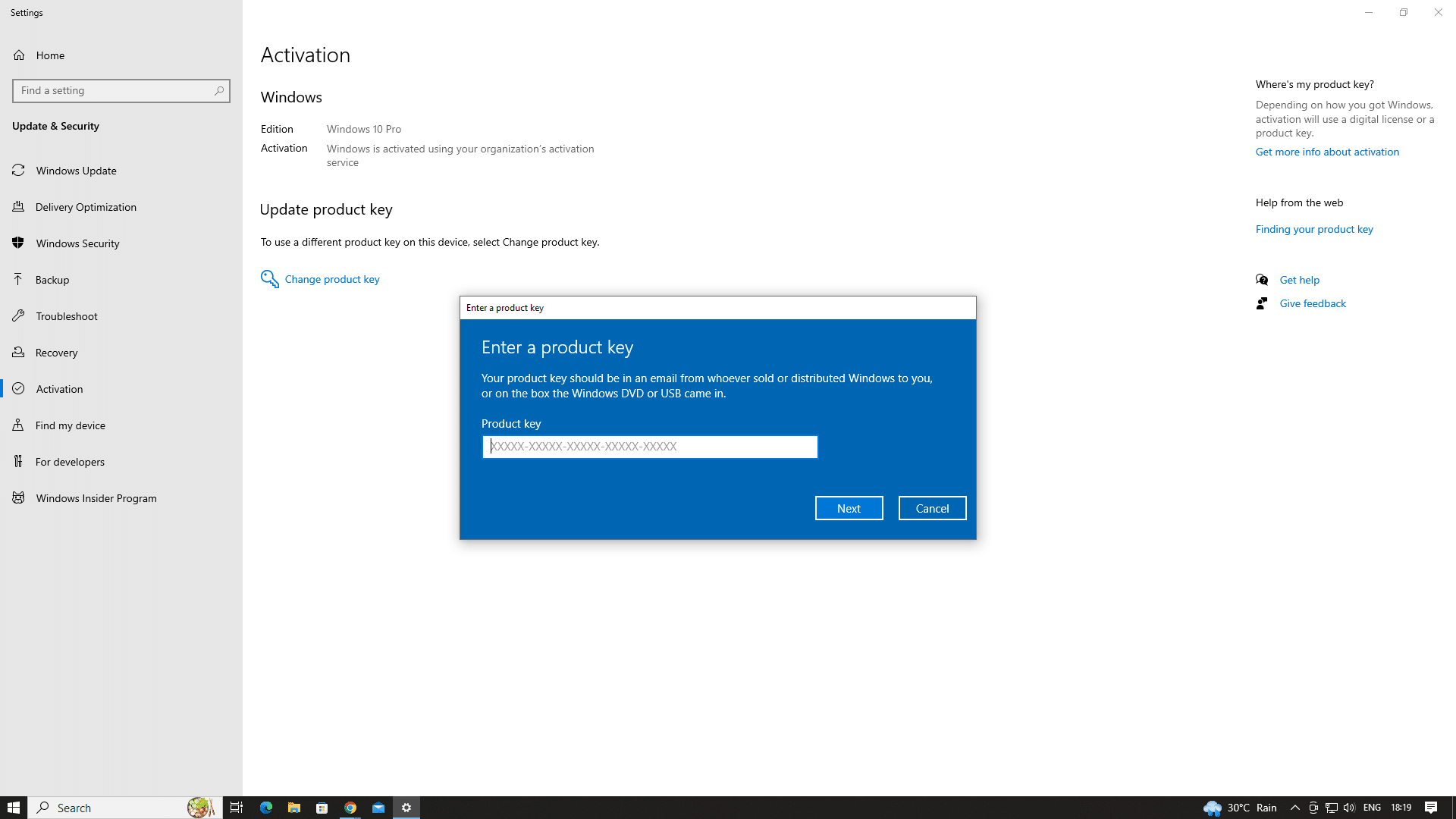Viewport: 1456px width, 819px height.
Task: Open Task View on the taskbar
Action: coord(237,808)
